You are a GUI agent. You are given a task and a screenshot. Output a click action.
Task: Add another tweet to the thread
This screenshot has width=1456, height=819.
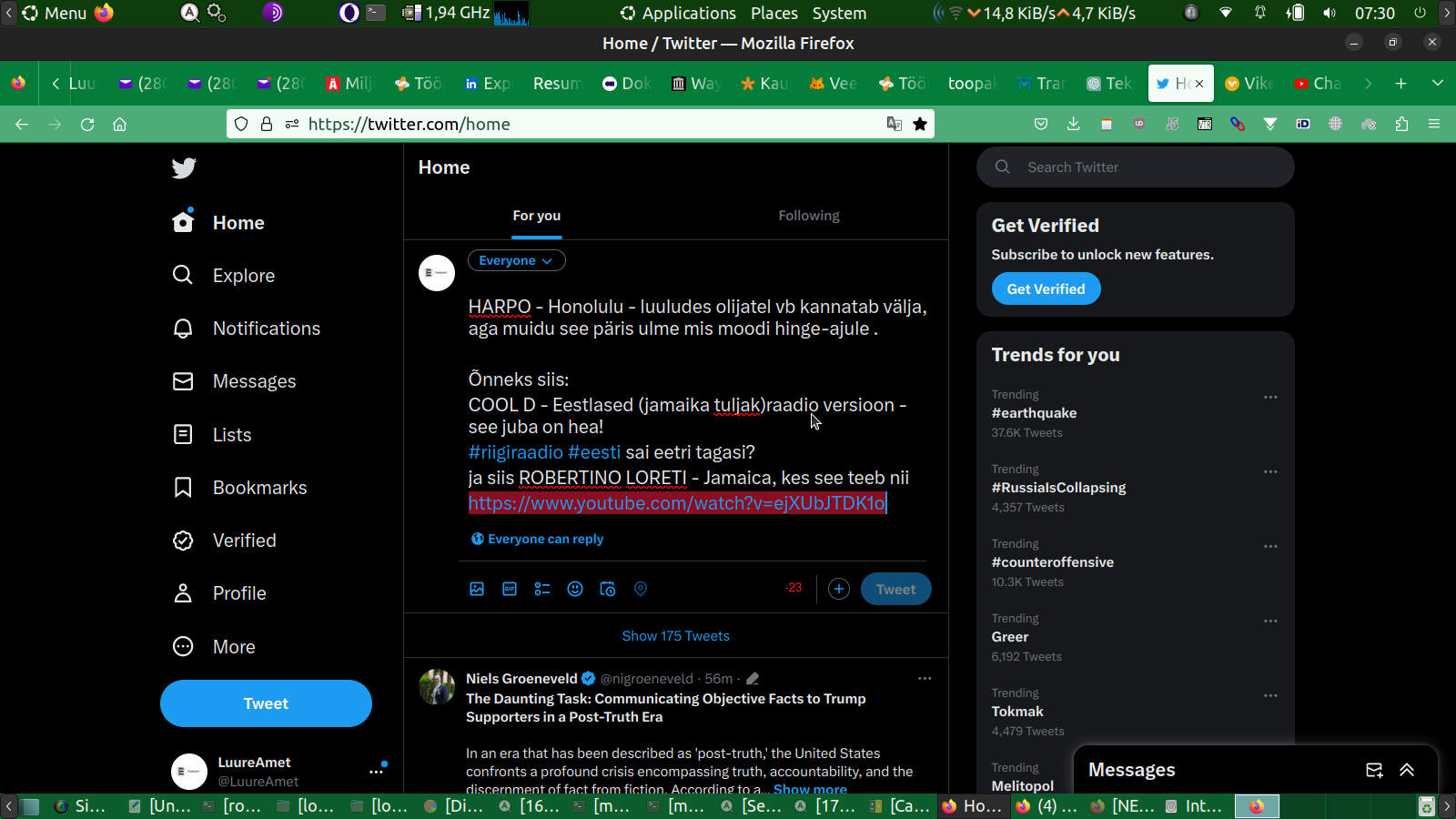pos(839,589)
